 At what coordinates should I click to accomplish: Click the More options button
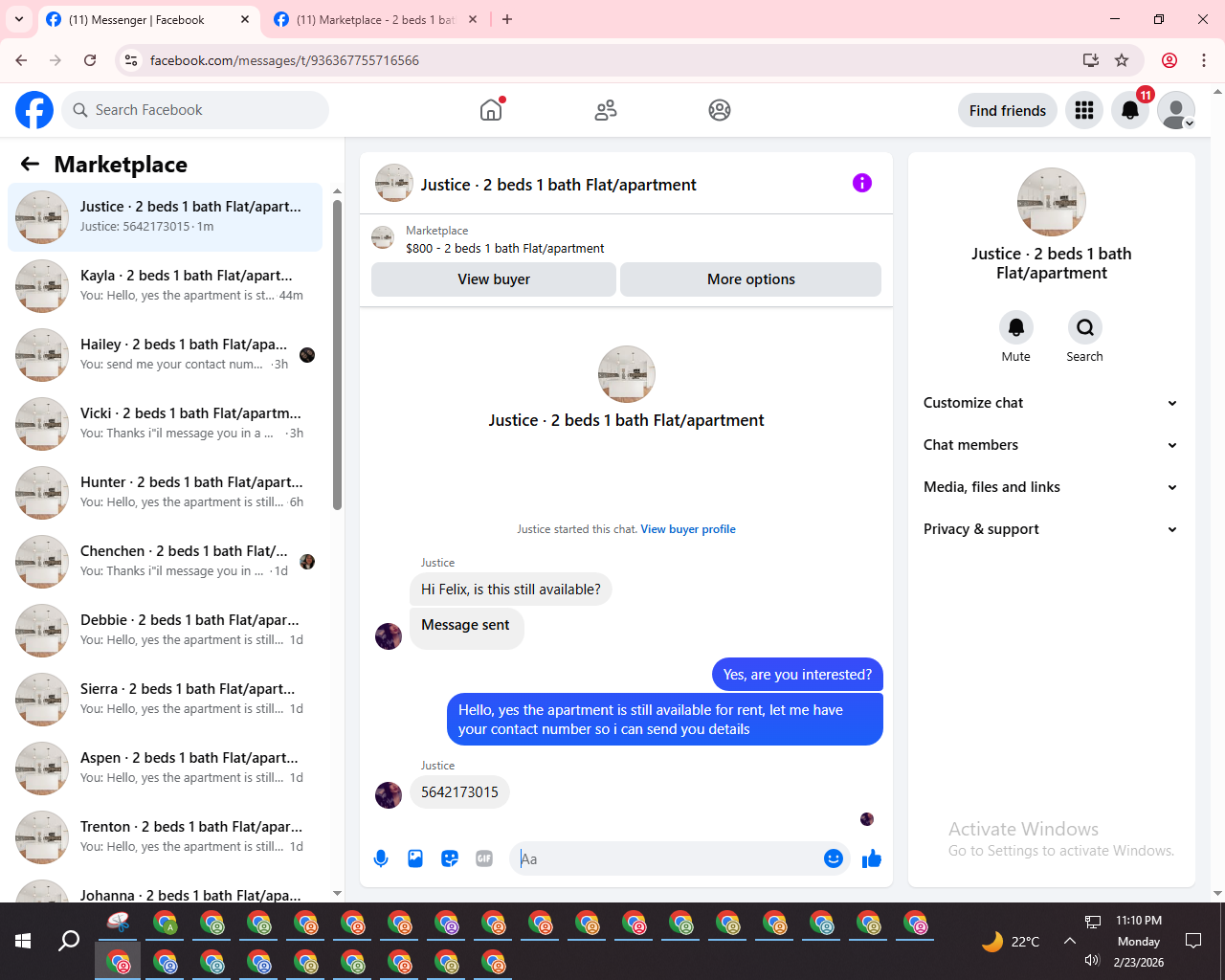tap(751, 279)
